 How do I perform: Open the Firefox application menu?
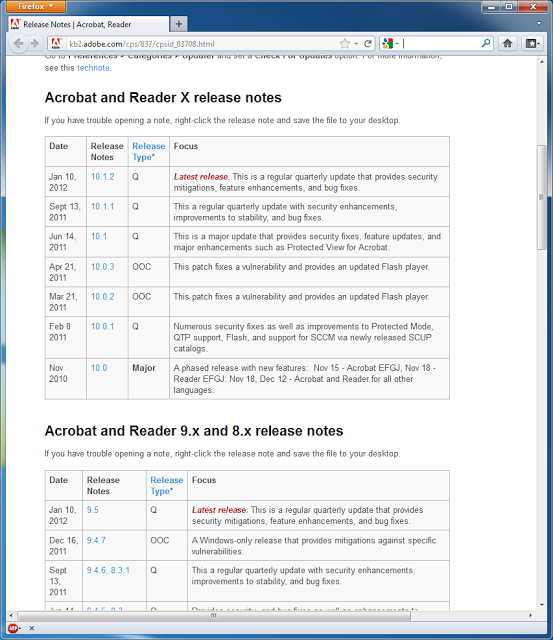[x=36, y=7]
